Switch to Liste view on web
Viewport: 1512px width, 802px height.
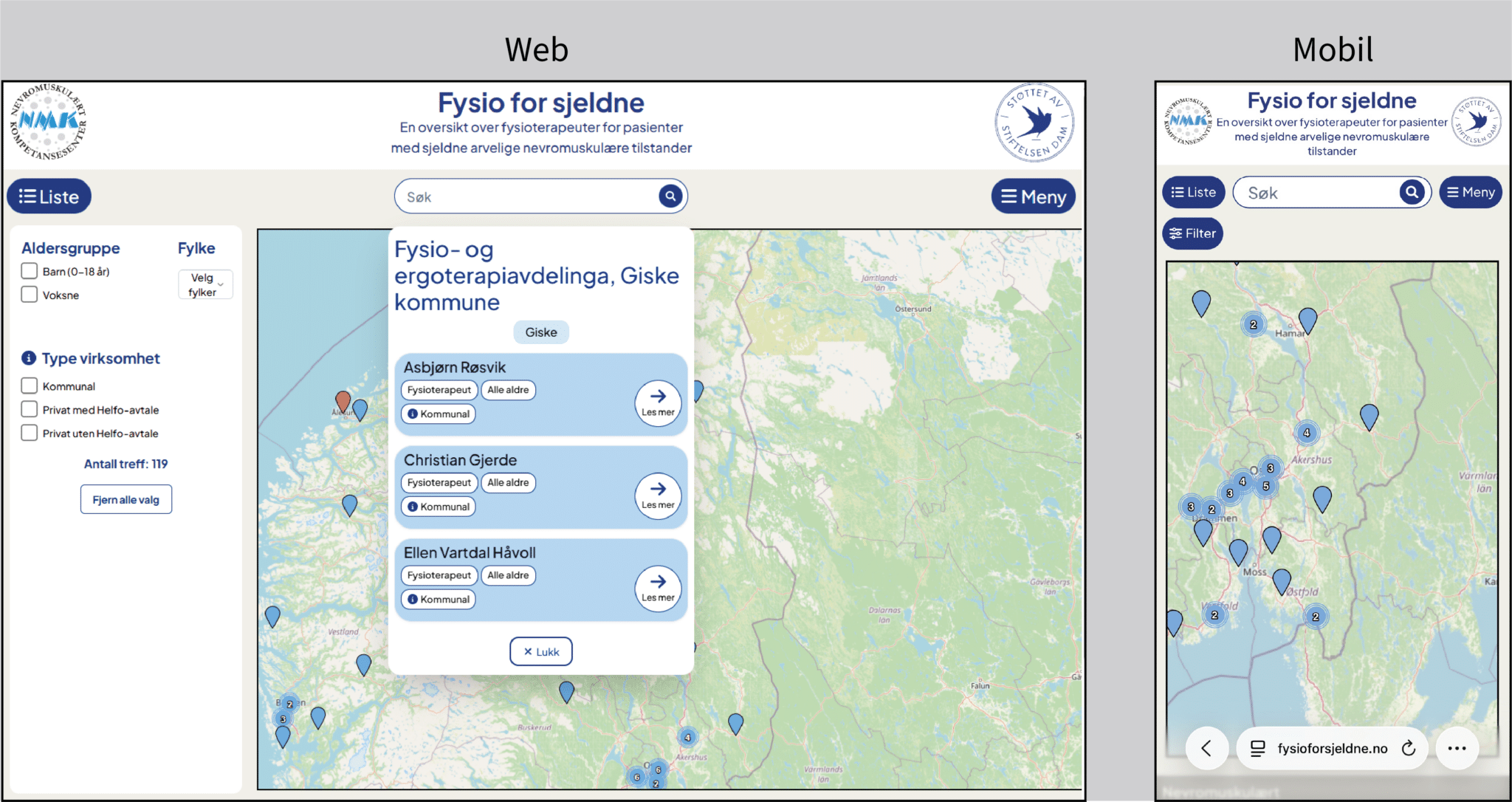(x=49, y=196)
